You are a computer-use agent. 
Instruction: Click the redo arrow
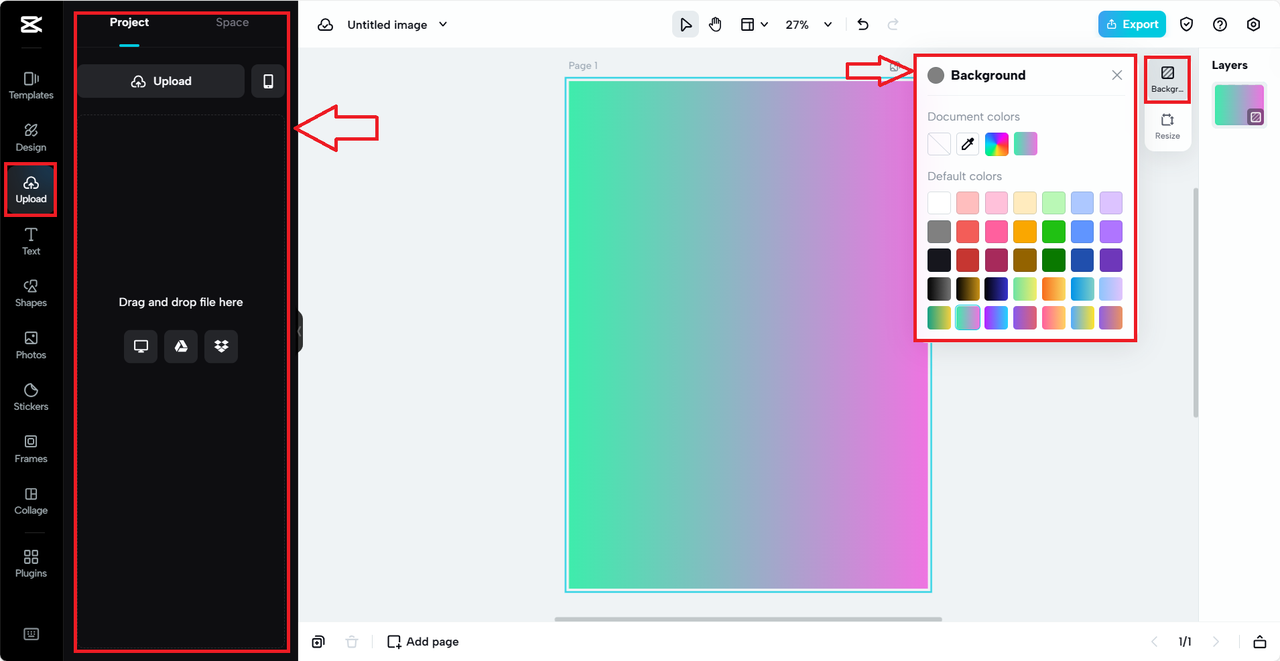pos(893,25)
